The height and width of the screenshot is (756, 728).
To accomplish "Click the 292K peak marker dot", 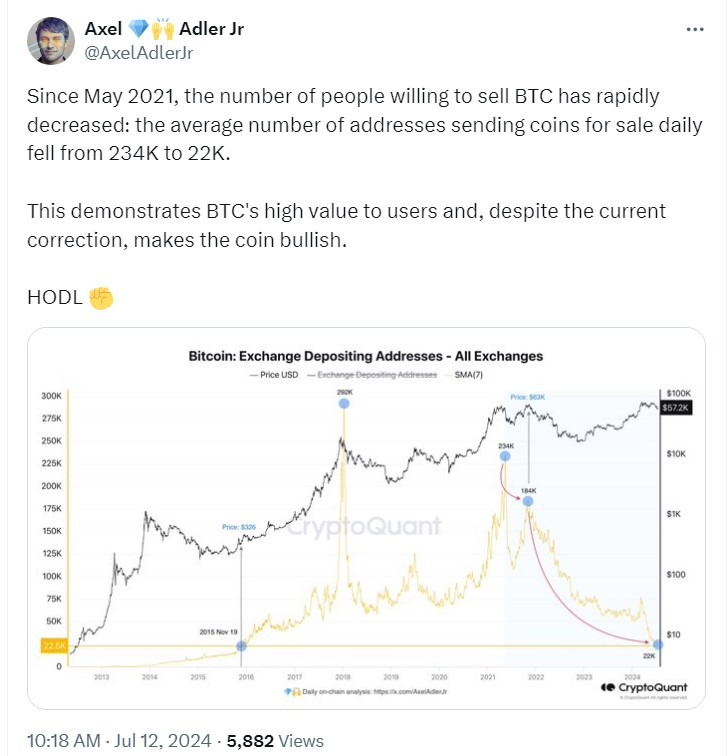I will click(343, 403).
